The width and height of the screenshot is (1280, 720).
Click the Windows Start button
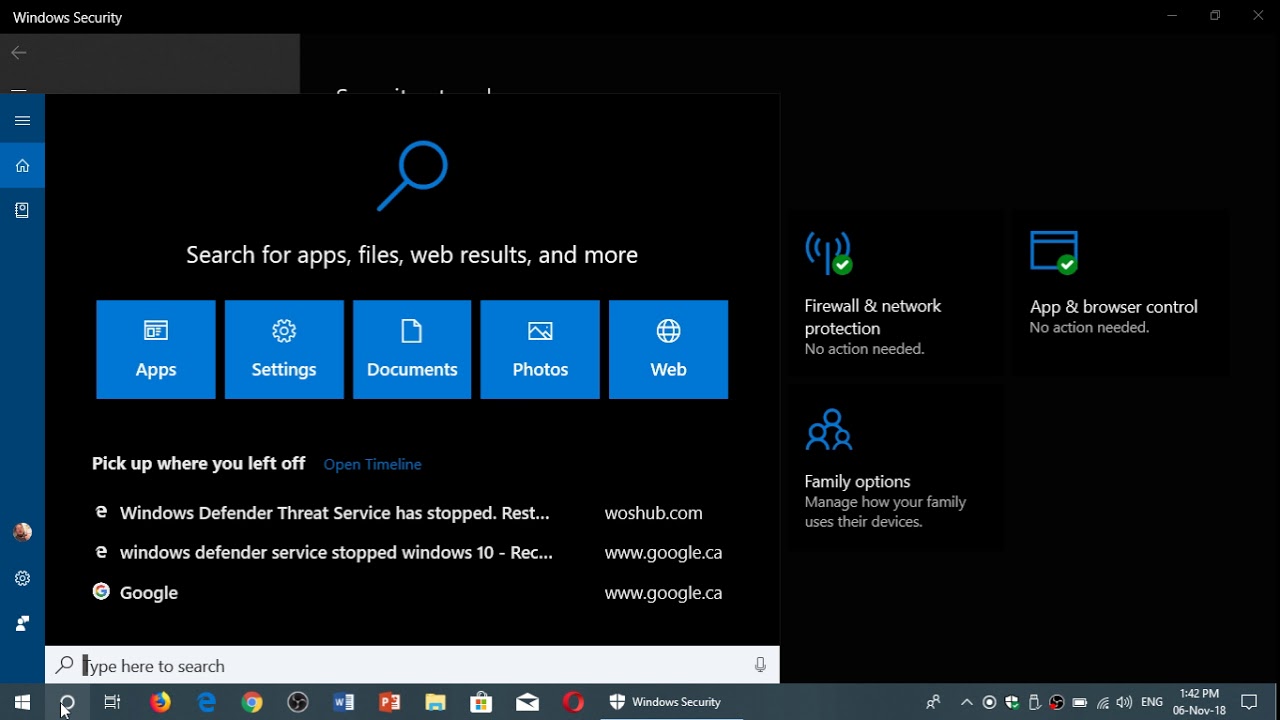click(x=22, y=702)
